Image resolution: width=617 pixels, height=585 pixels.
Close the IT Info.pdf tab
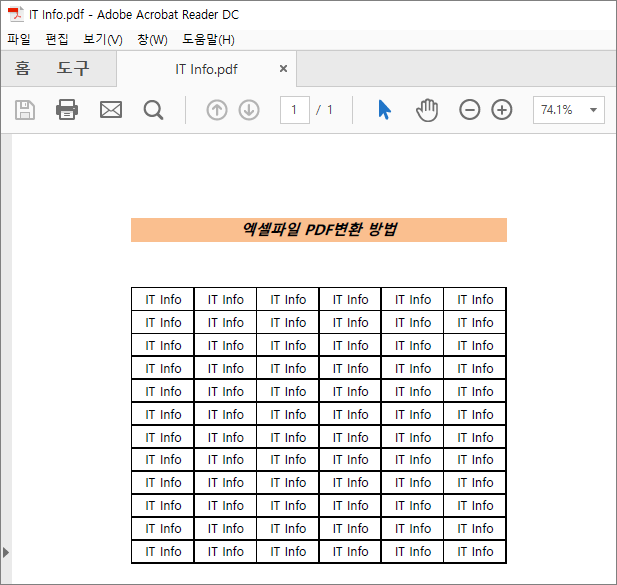coord(283,69)
